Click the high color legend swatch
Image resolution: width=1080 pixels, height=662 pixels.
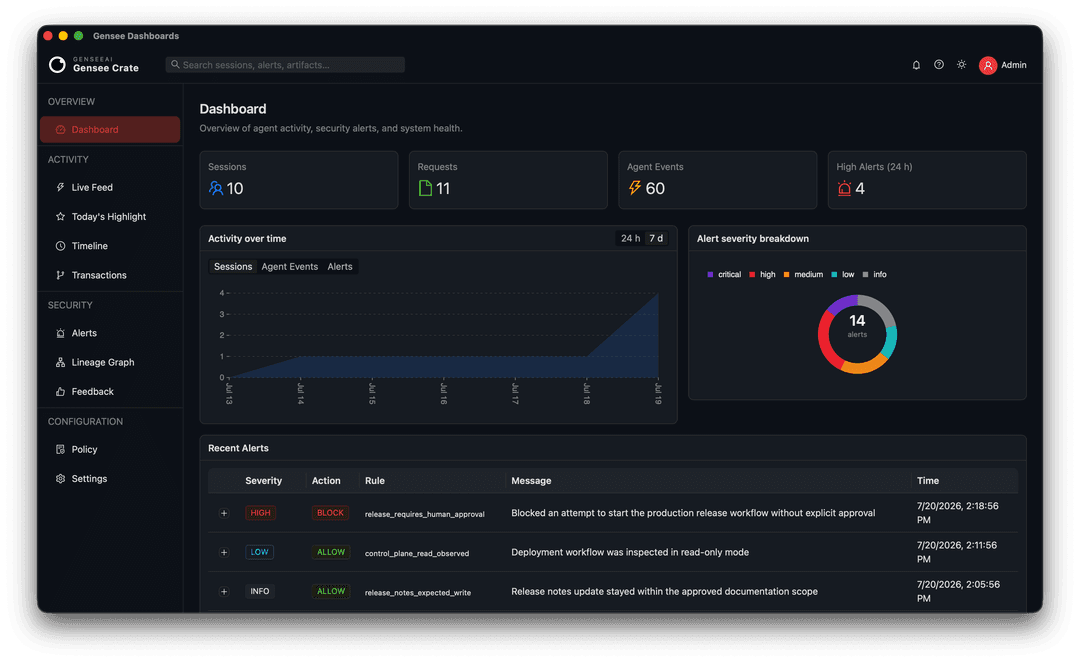coord(752,274)
